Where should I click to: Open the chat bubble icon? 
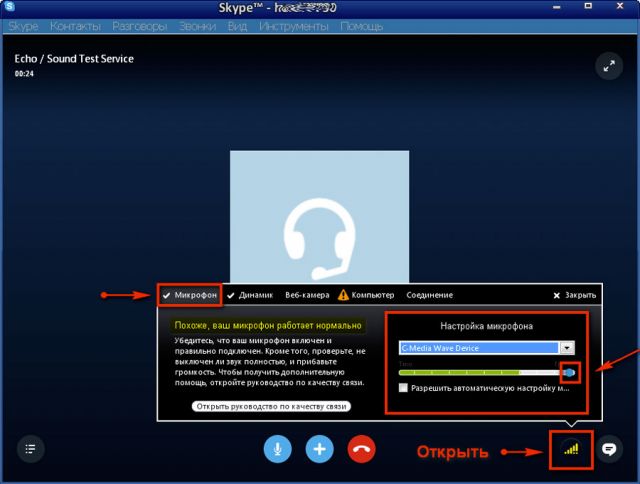[609, 449]
